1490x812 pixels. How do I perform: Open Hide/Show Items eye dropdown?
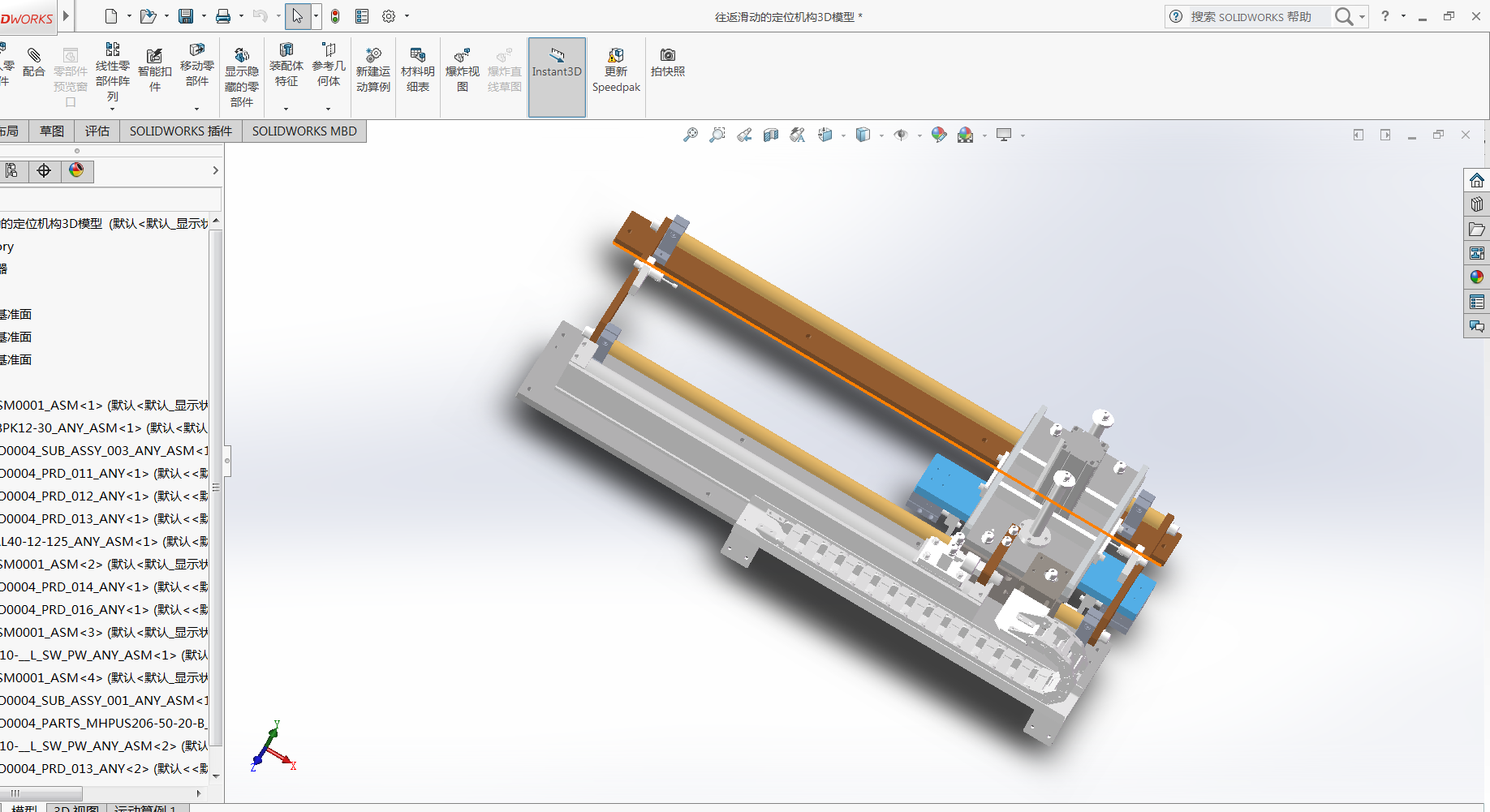coord(919,135)
